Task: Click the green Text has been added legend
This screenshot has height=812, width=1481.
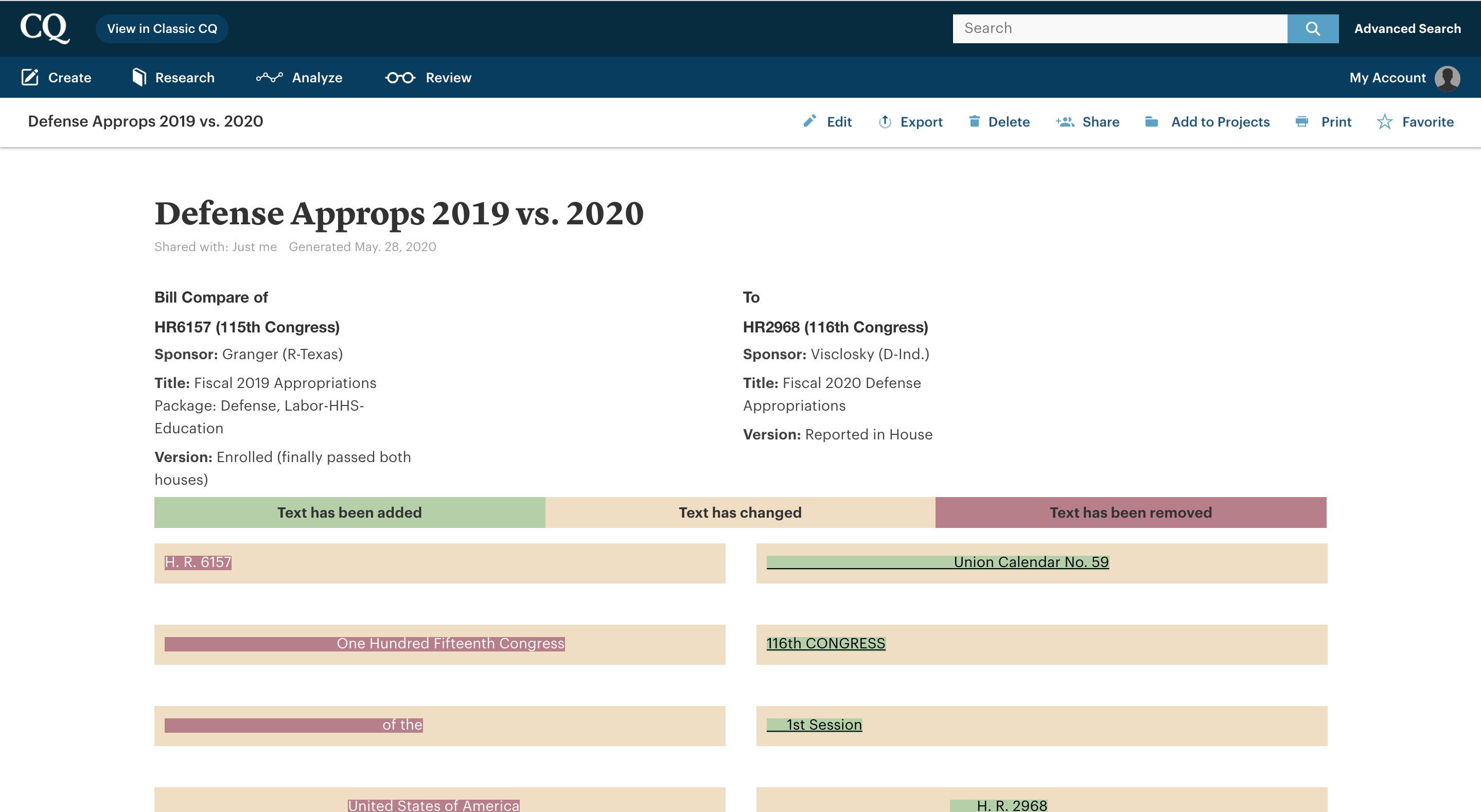Action: [x=349, y=513]
